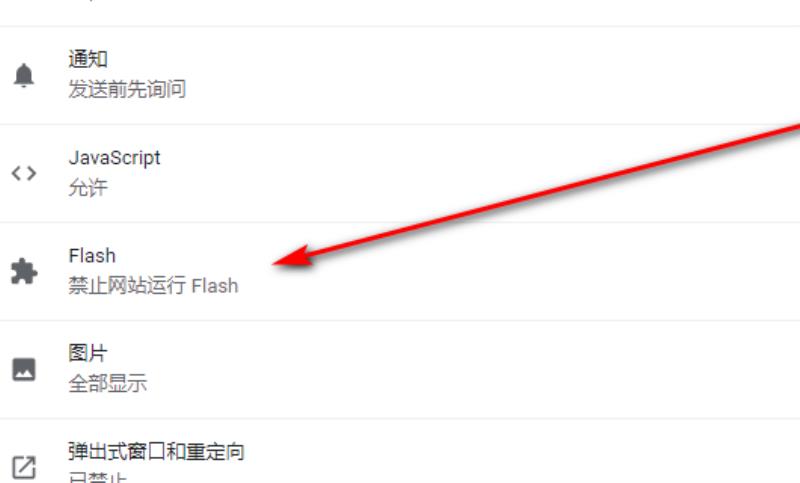800x483 pixels.
Task: Select the 禁止网站运行 Flash status text
Action: click(153, 286)
